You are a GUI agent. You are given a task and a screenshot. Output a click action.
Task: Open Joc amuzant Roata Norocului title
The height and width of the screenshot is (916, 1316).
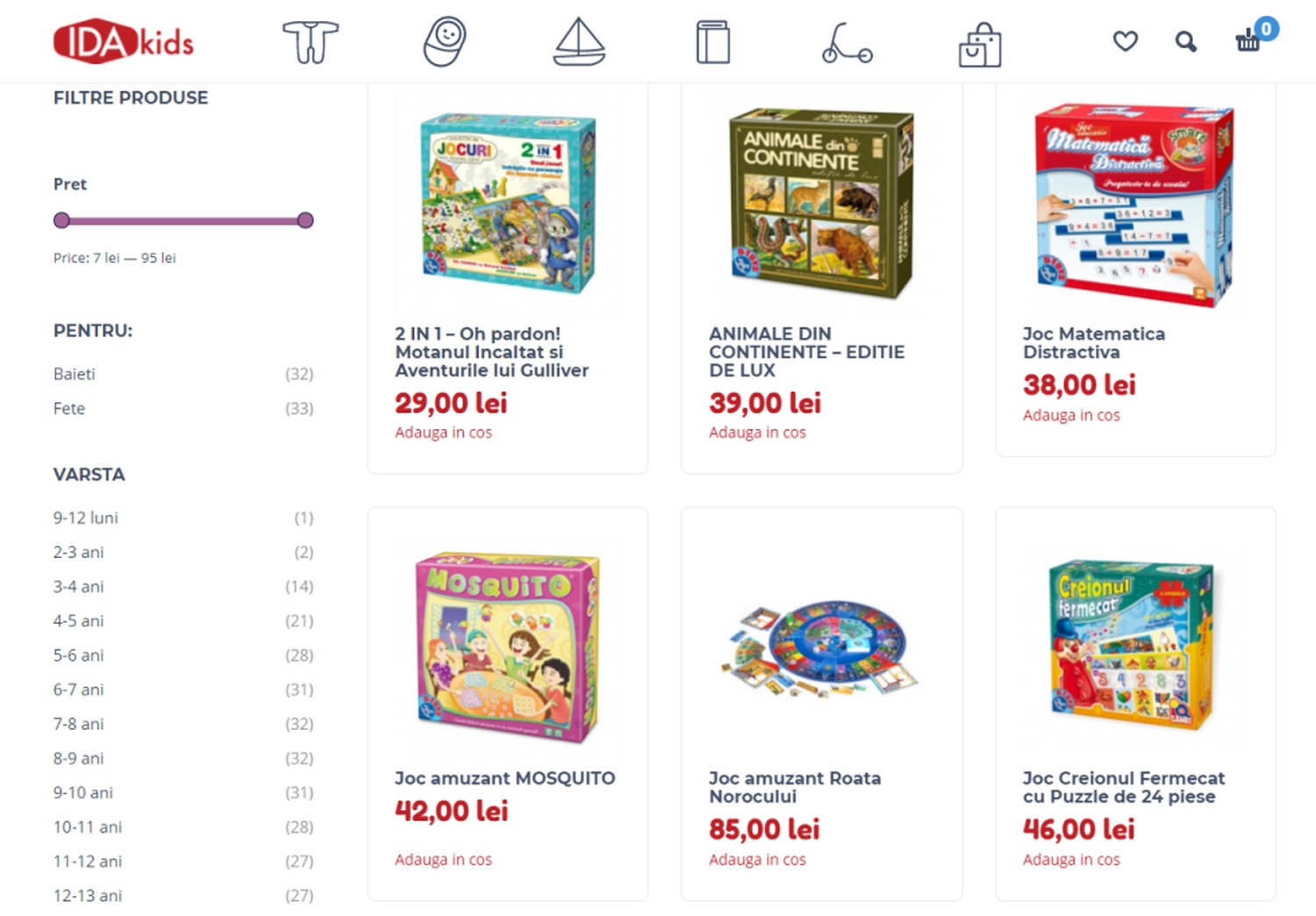coord(795,787)
